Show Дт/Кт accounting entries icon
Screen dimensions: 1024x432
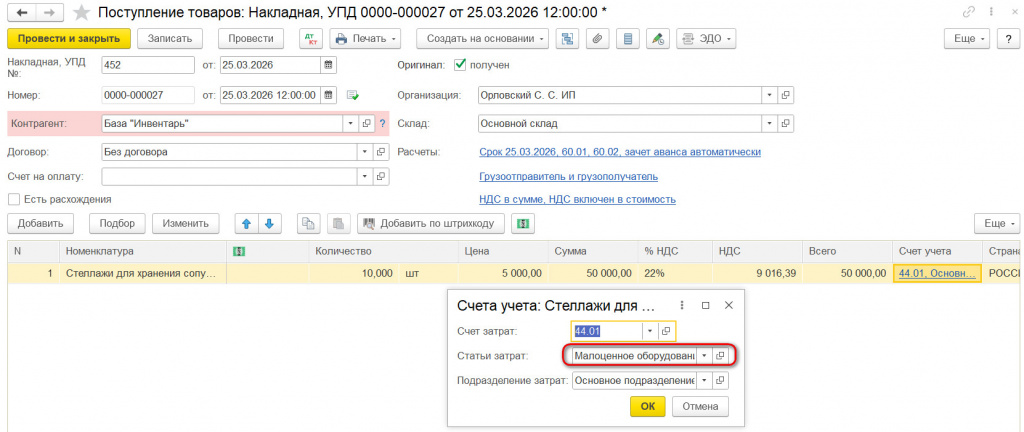pyautogui.click(x=312, y=39)
